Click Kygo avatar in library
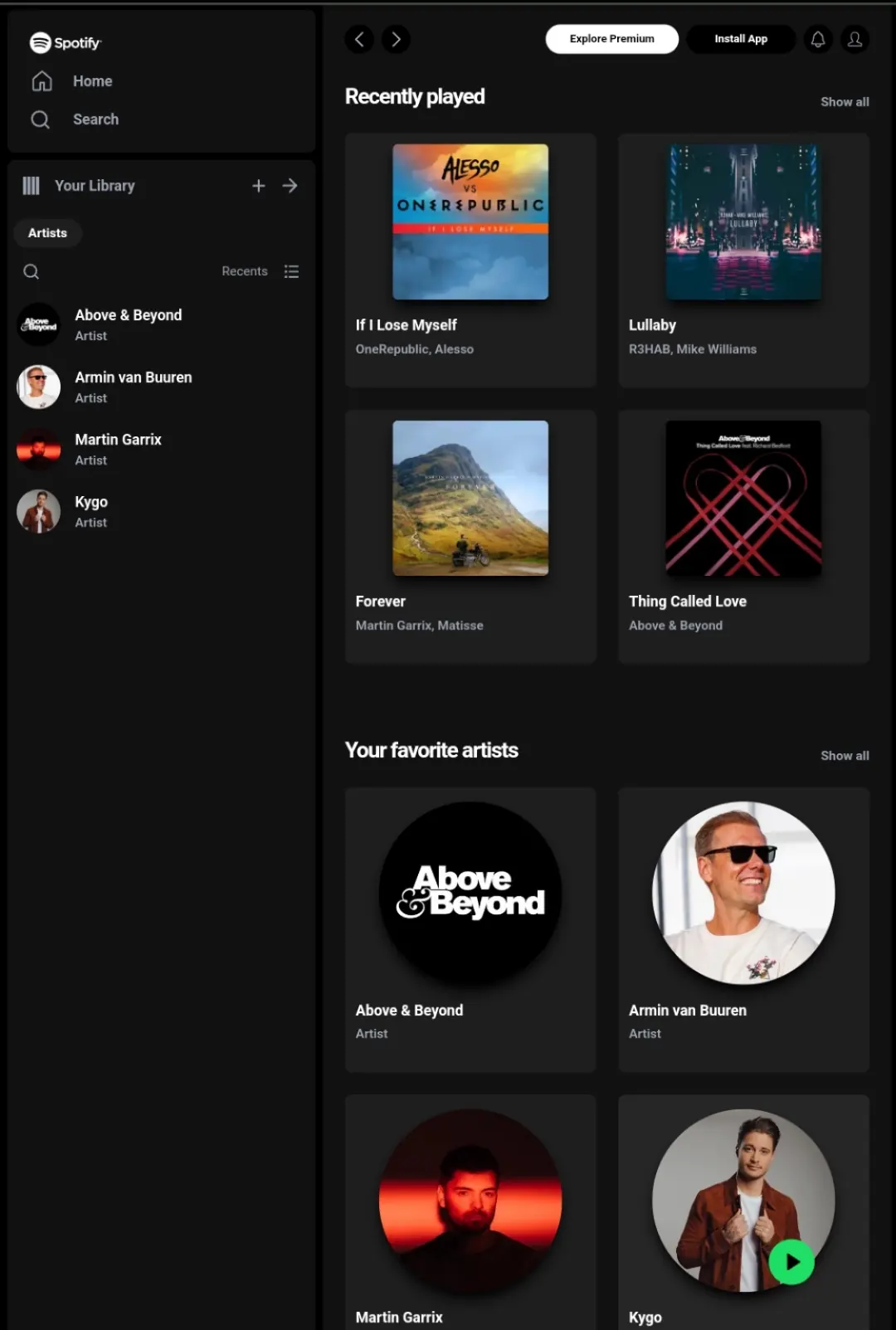The width and height of the screenshot is (896, 1330). [x=39, y=511]
